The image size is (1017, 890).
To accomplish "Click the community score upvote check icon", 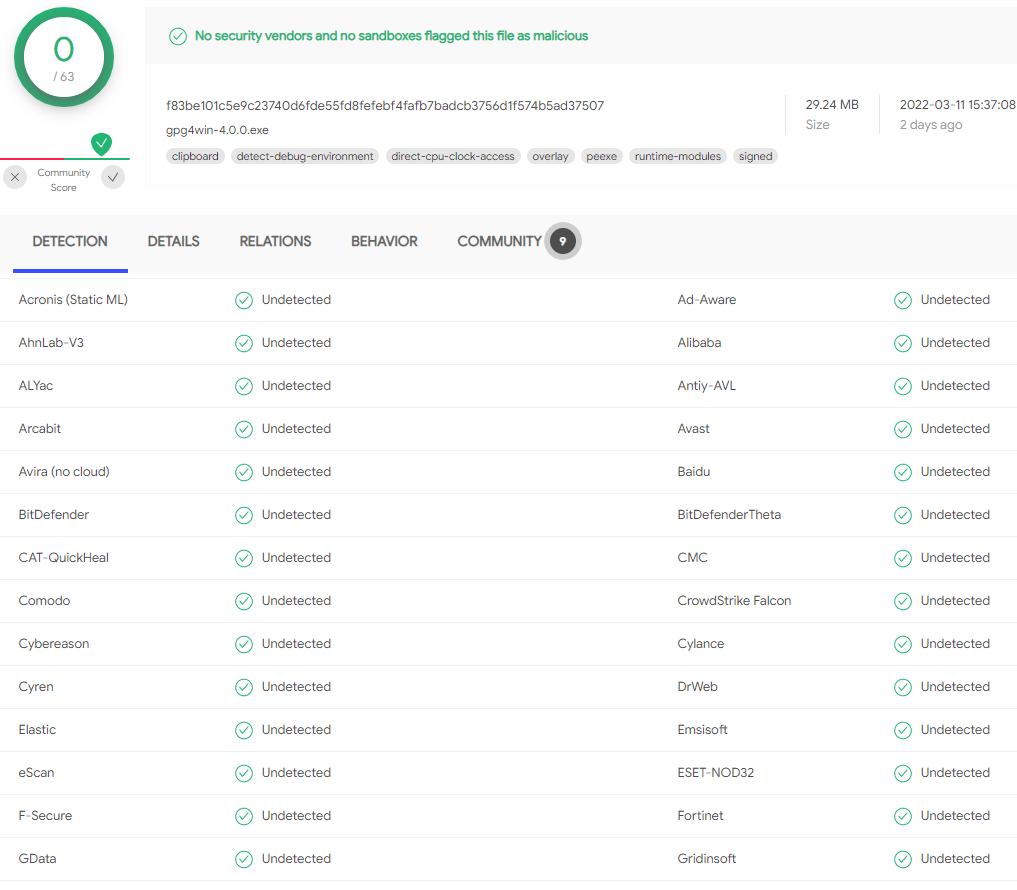I will pos(113,177).
